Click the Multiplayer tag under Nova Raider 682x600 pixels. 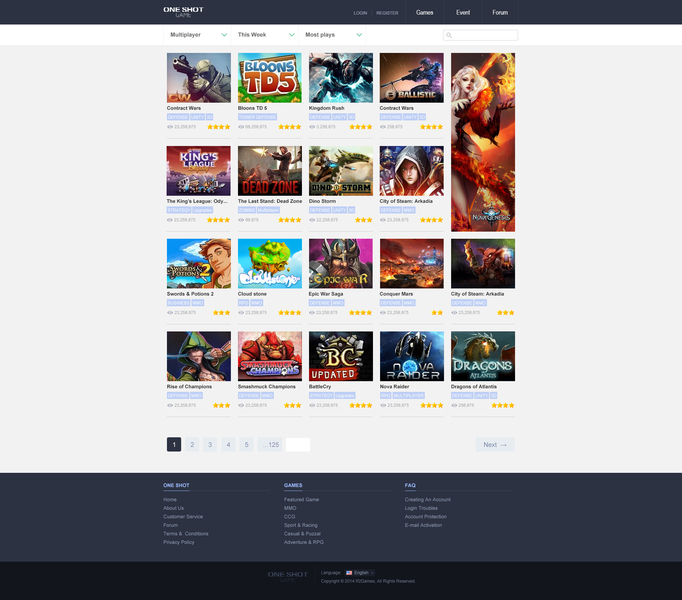408,396
